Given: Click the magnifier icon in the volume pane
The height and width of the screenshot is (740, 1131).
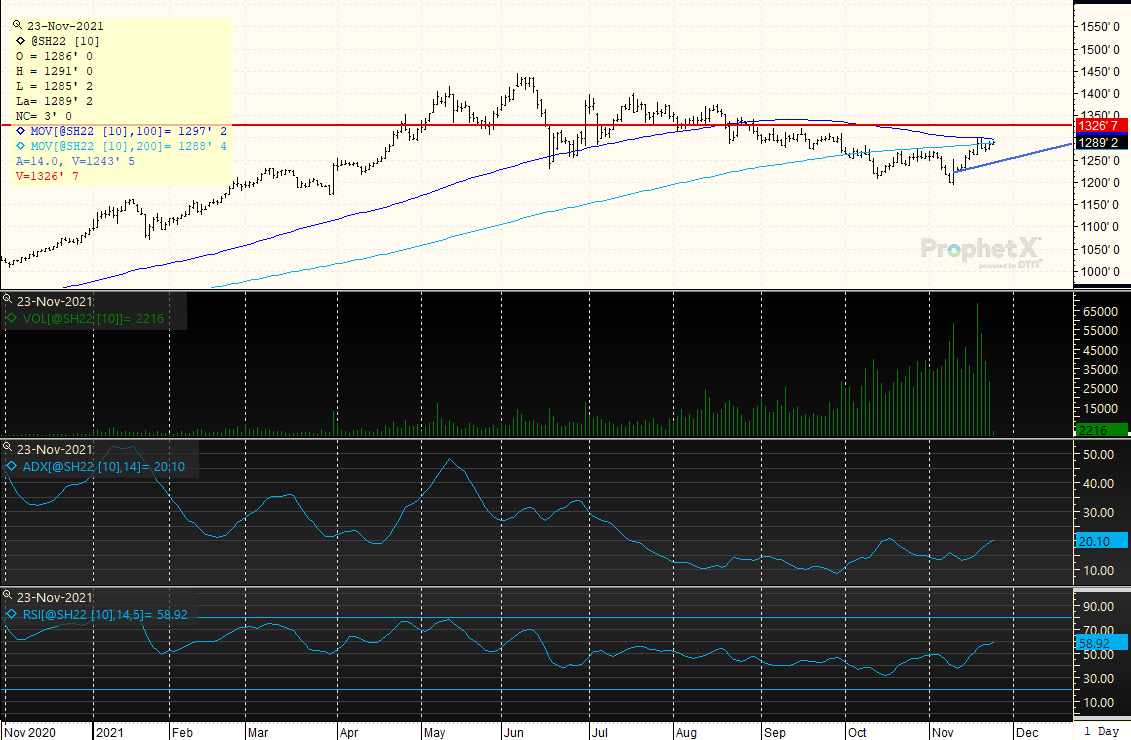Looking at the screenshot, I should pyautogui.click(x=9, y=301).
